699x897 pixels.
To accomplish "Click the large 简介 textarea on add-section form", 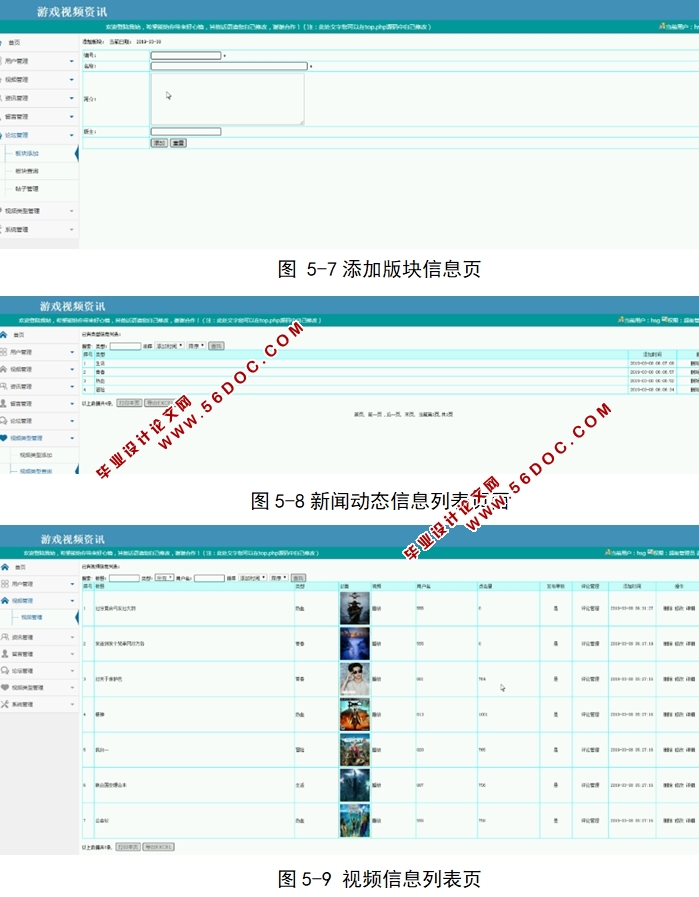I will pos(227,99).
